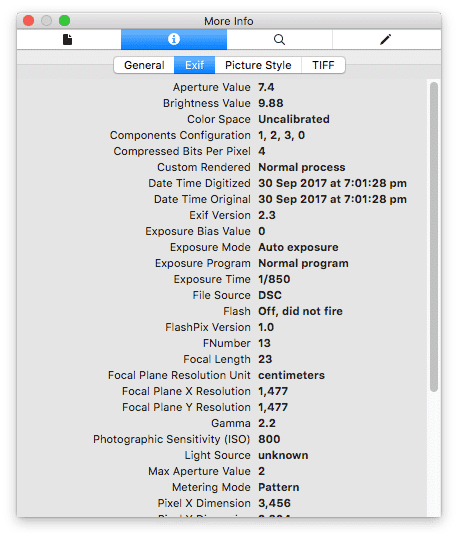Open the document file icon tab
The width and height of the screenshot is (458, 538).
point(69,39)
